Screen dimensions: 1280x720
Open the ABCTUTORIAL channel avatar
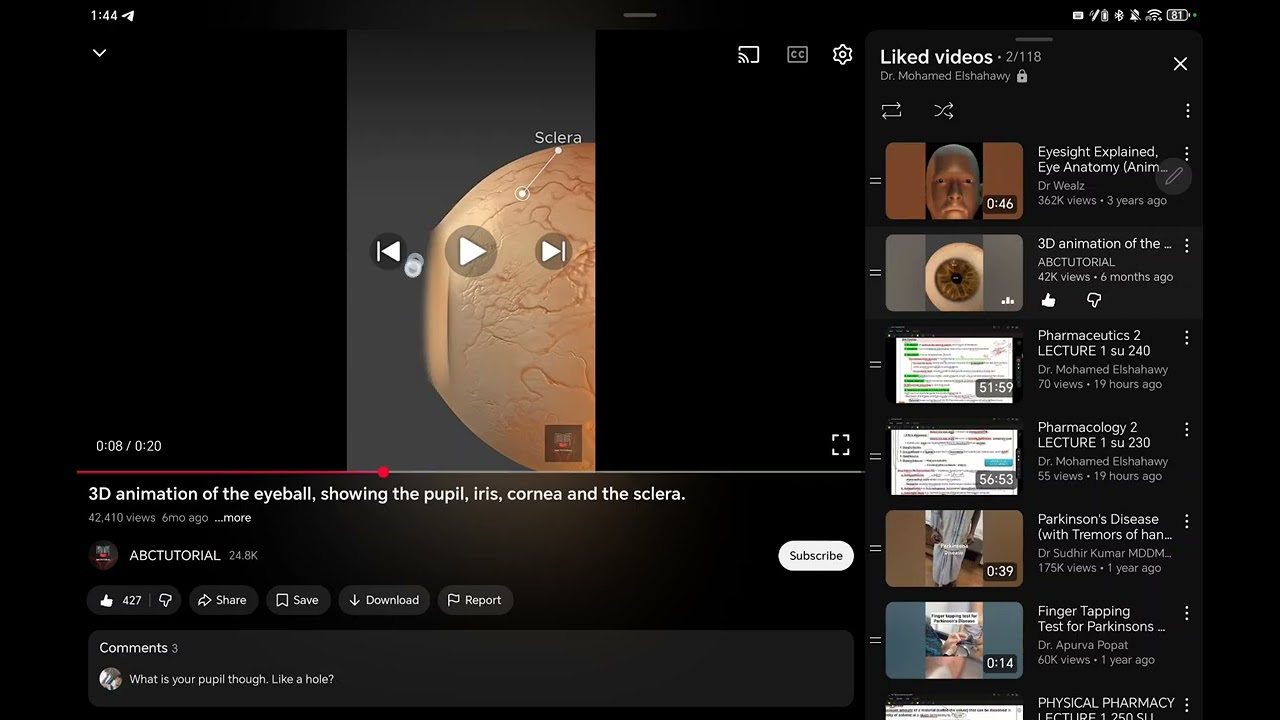(104, 555)
